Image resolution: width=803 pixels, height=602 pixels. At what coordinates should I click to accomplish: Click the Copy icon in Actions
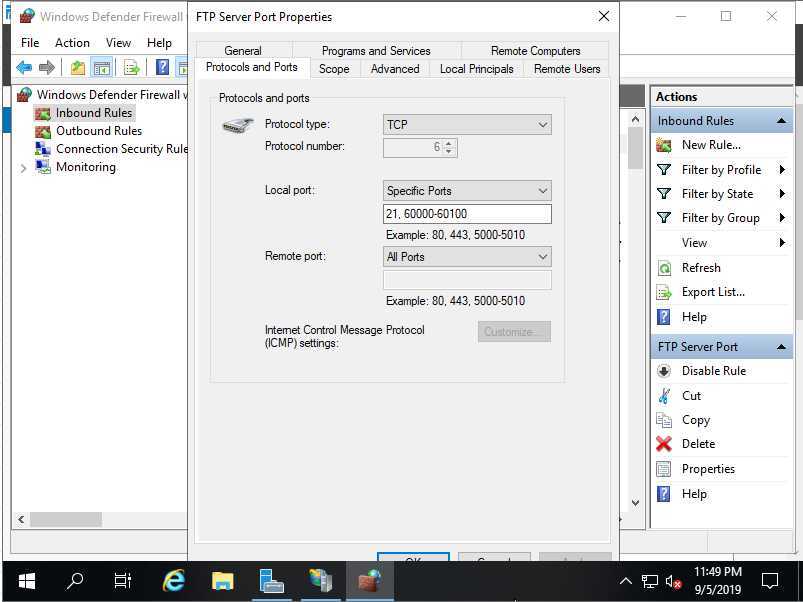click(x=664, y=420)
